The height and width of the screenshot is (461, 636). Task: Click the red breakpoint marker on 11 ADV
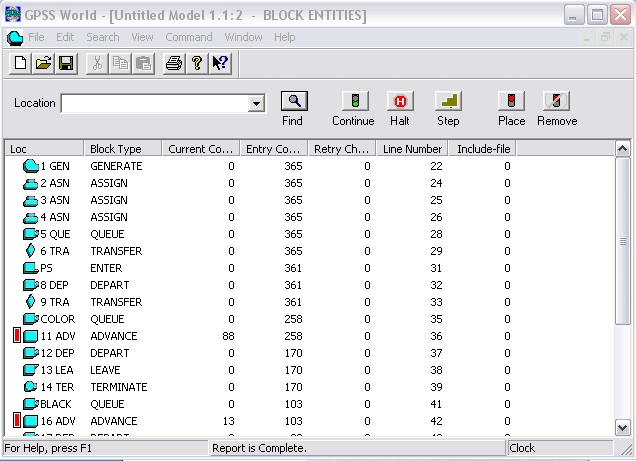click(17, 336)
